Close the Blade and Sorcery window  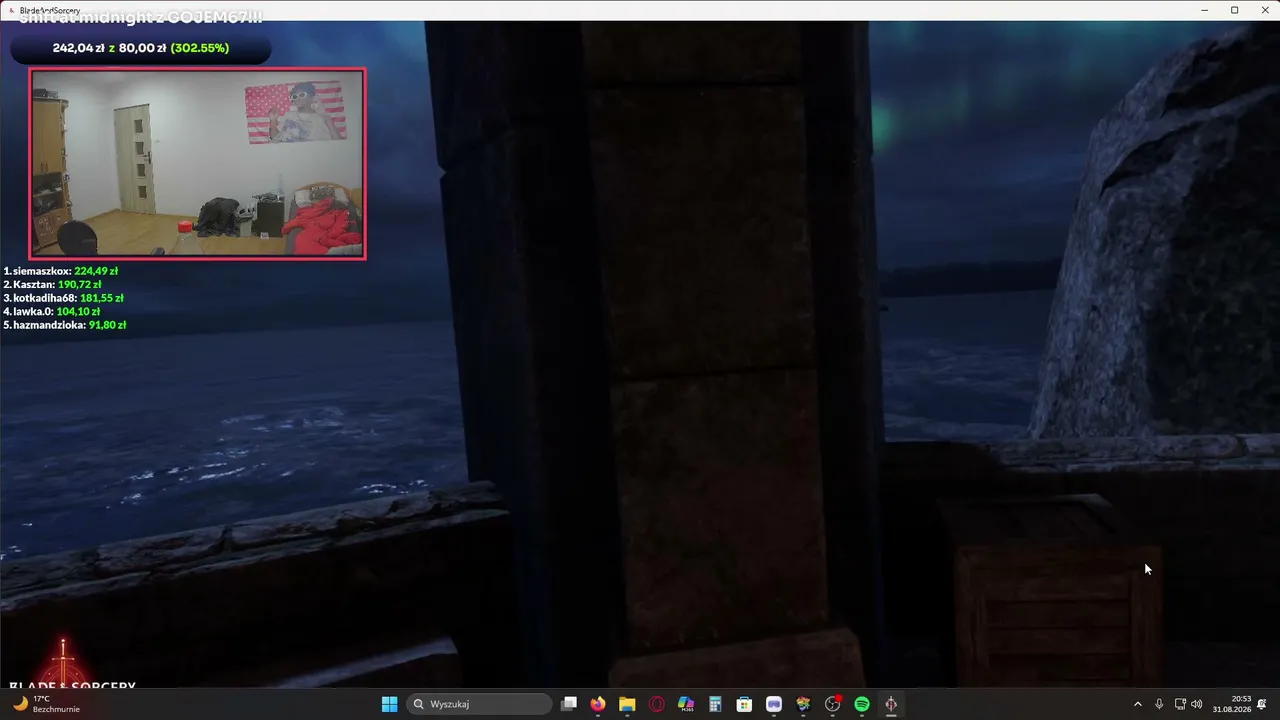1265,10
